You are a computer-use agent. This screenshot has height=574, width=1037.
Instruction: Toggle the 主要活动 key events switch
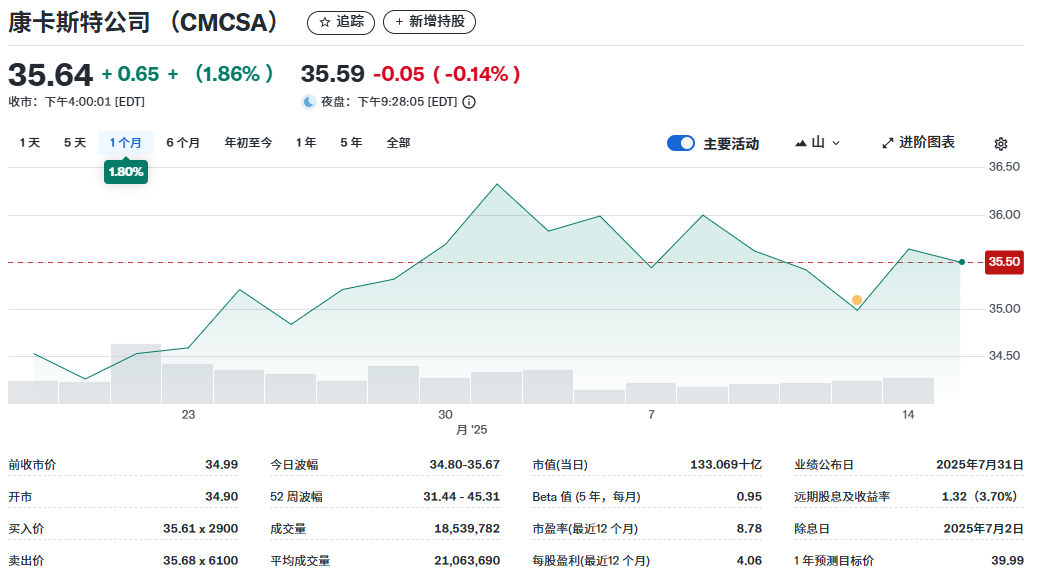[681, 143]
